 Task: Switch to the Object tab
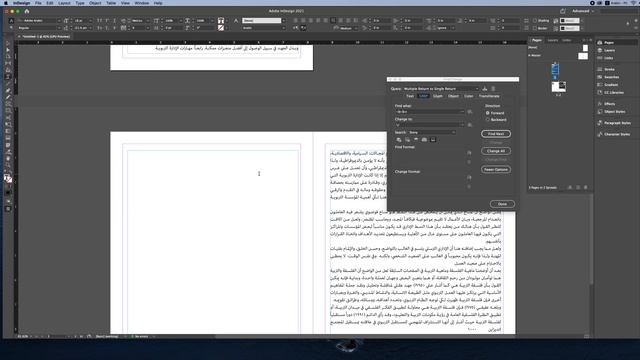pos(453,96)
